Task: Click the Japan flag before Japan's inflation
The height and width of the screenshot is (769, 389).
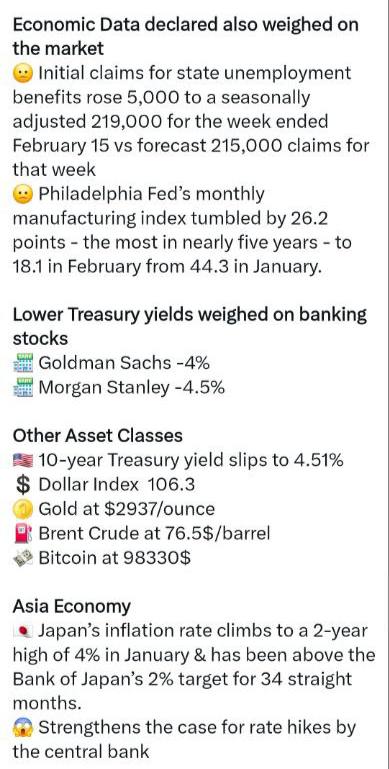Action: (x=23, y=631)
